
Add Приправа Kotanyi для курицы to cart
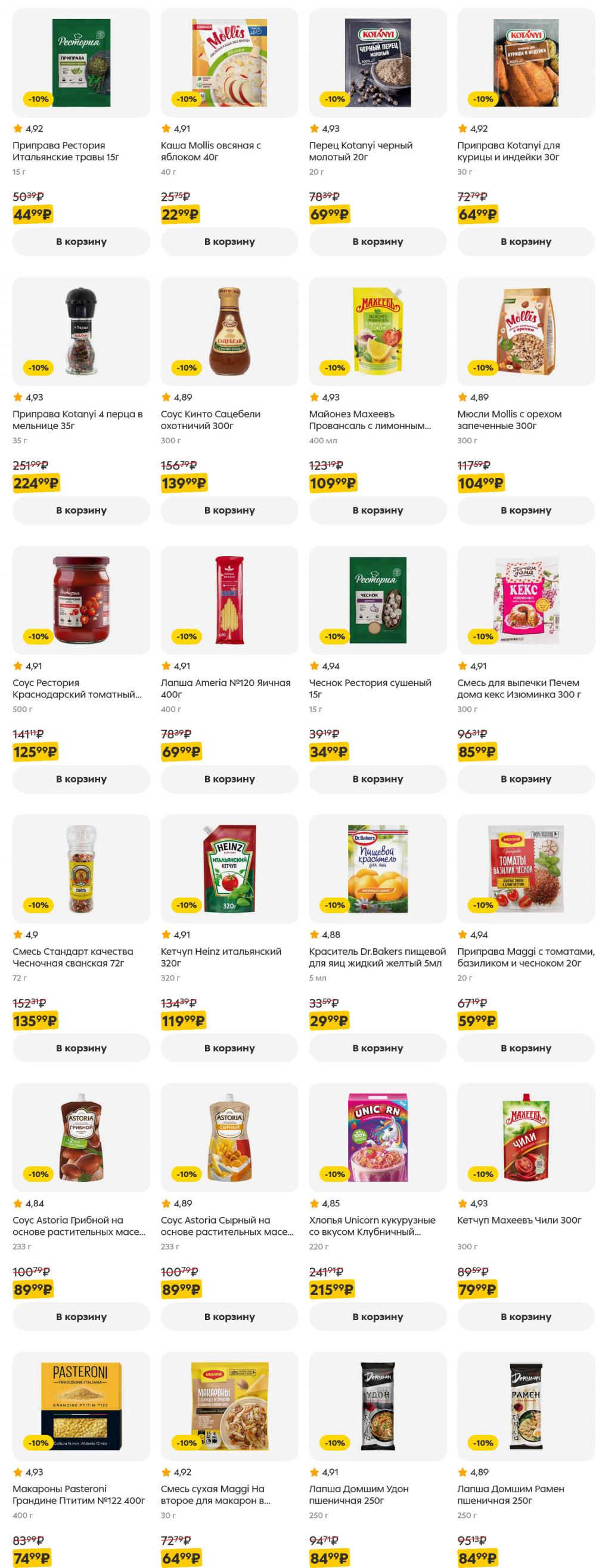pyautogui.click(x=526, y=241)
